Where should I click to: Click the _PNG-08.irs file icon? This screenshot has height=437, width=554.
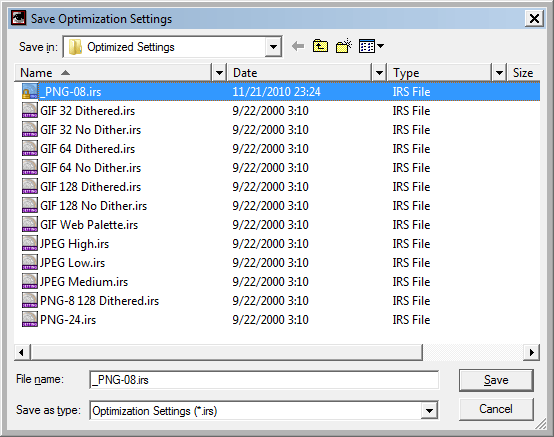pyautogui.click(x=29, y=91)
